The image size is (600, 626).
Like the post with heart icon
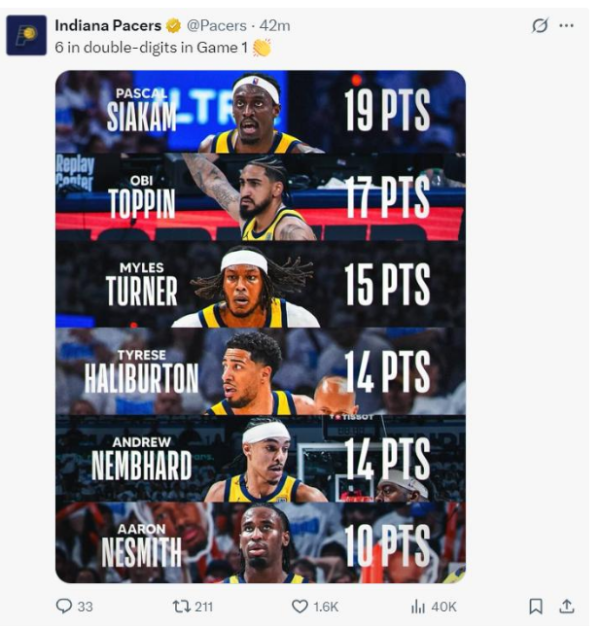tap(300, 606)
